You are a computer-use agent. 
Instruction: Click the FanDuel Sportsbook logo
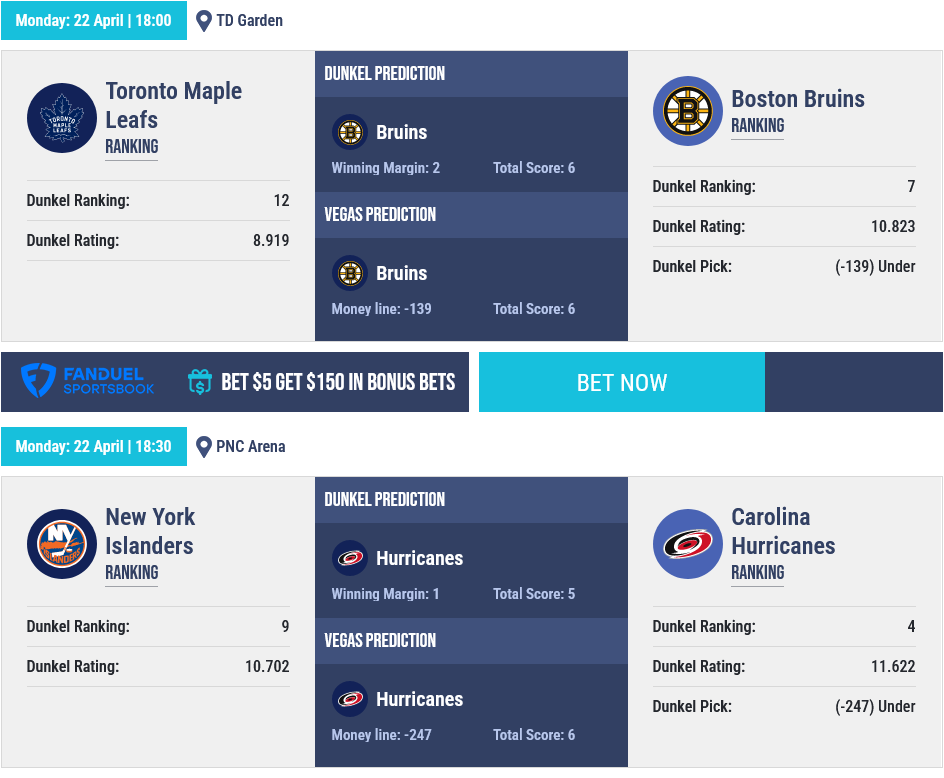pyautogui.click(x=88, y=381)
